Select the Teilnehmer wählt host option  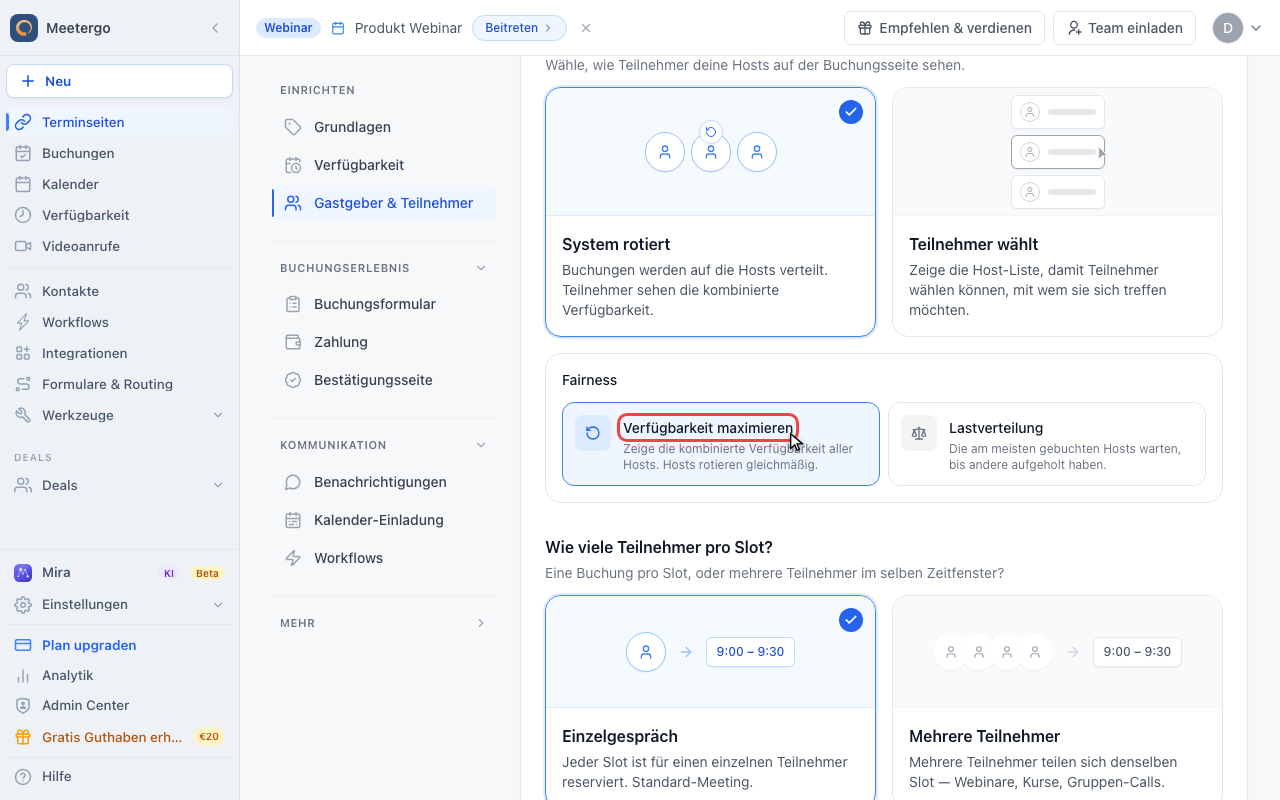pos(1057,212)
